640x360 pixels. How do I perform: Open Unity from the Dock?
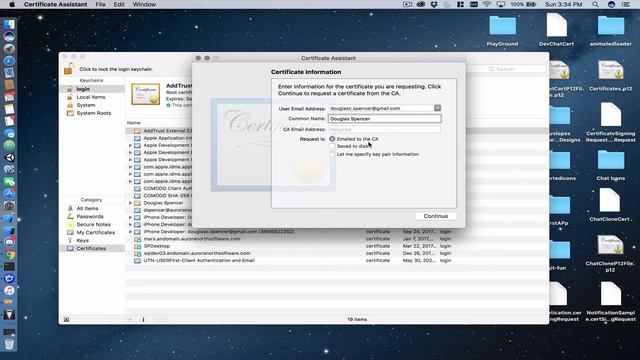9,158
